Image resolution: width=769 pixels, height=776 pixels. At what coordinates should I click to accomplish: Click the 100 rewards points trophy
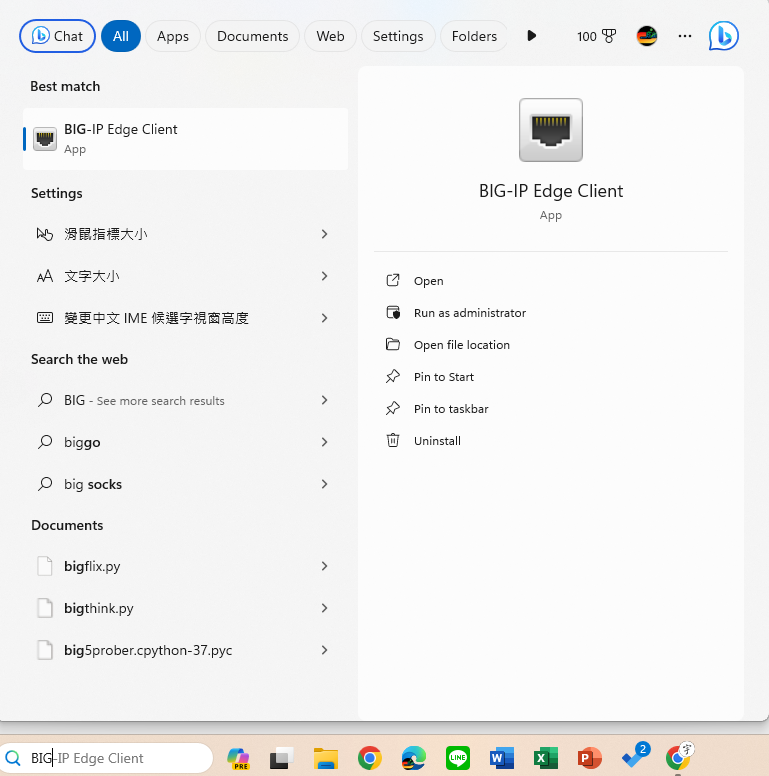[x=596, y=36]
